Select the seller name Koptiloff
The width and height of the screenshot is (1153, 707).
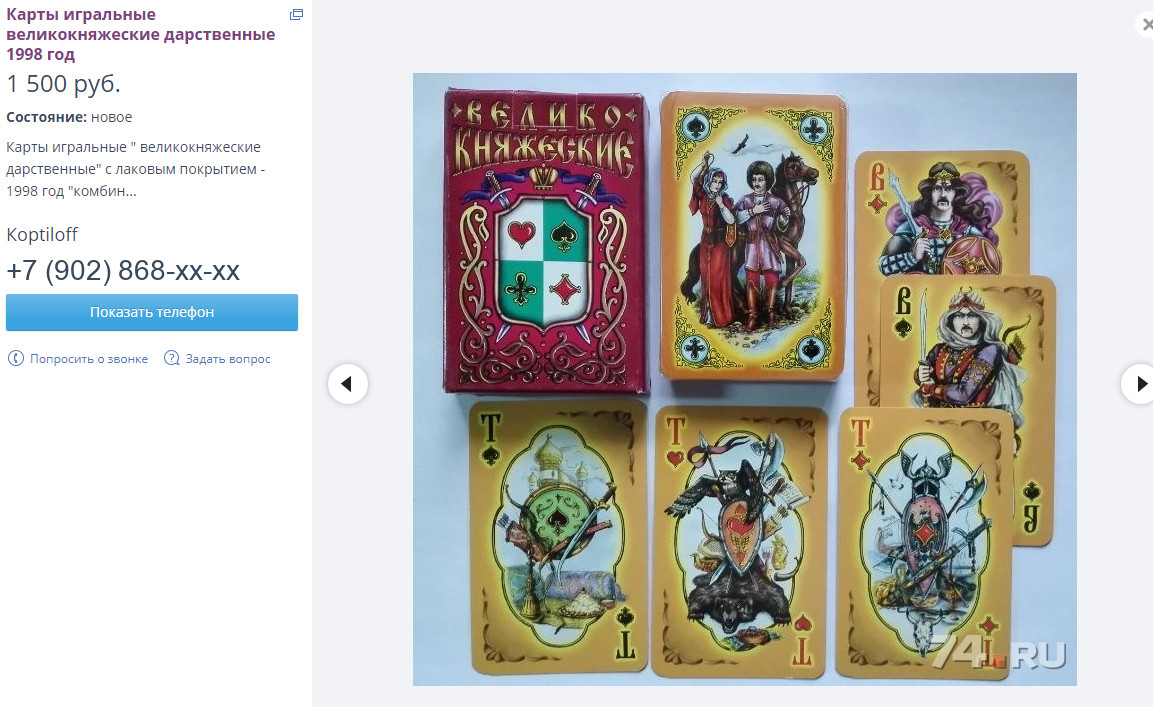click(x=42, y=235)
